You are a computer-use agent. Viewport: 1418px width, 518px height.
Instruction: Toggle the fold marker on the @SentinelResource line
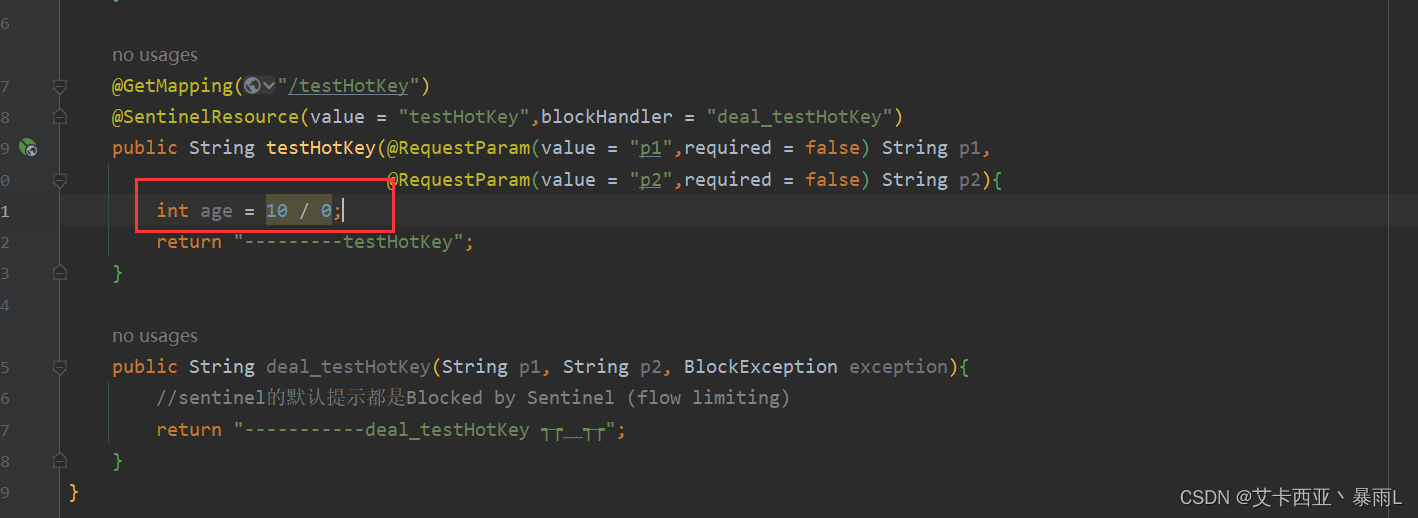60,117
